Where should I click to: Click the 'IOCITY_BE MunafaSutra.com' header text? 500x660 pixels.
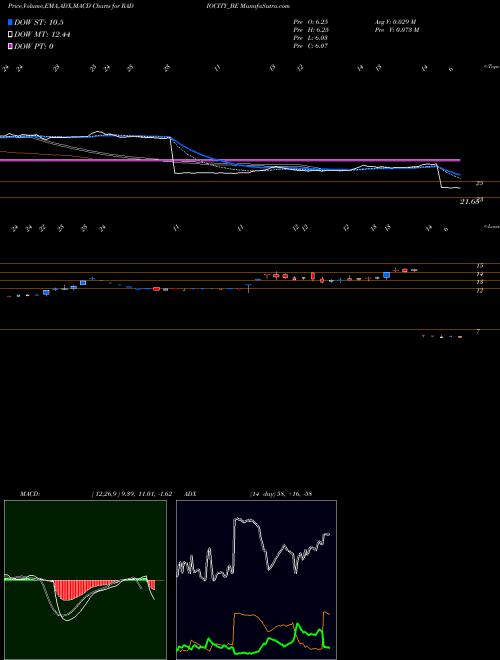[249, 6]
